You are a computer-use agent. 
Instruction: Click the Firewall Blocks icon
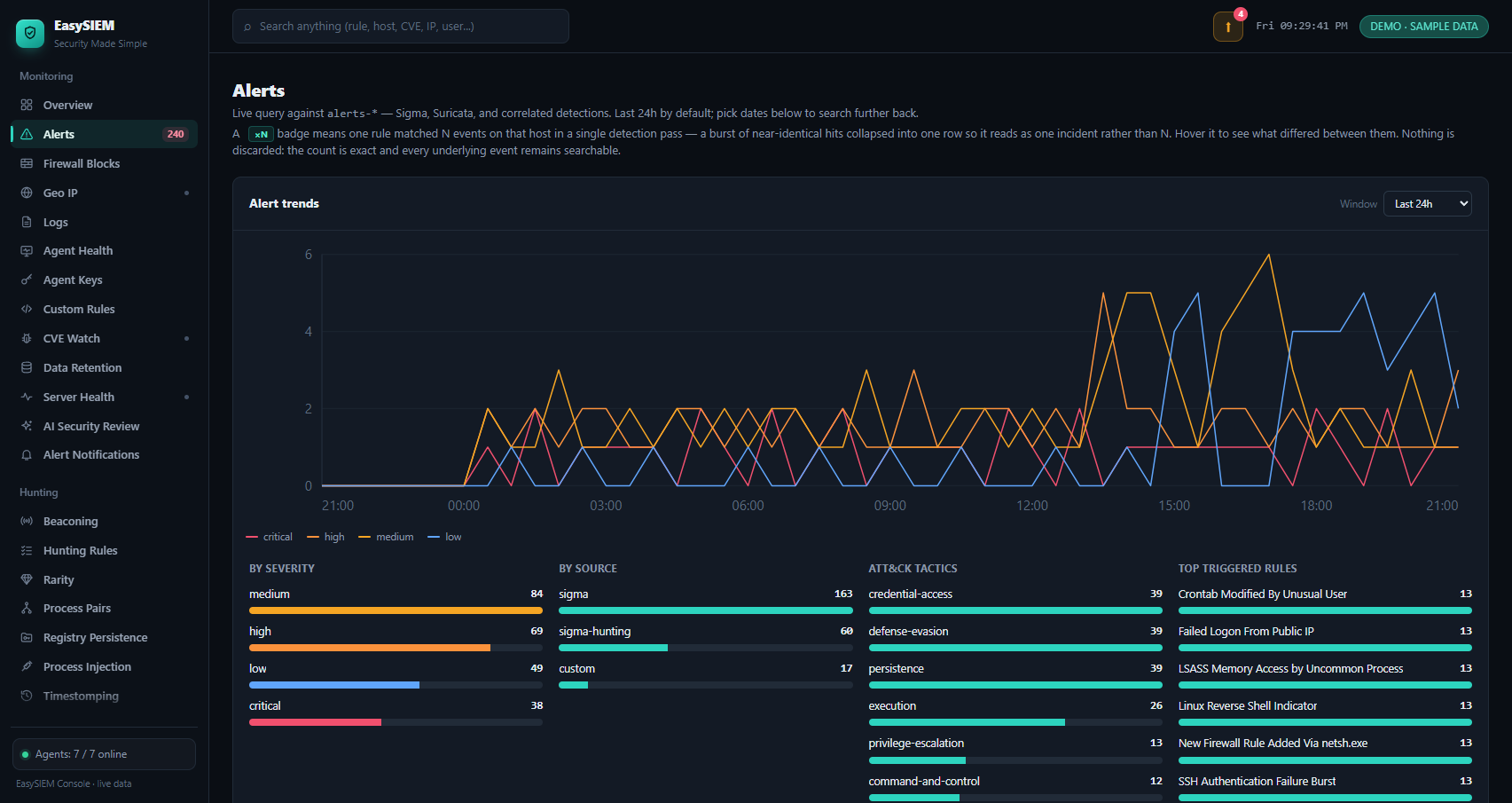pos(27,163)
